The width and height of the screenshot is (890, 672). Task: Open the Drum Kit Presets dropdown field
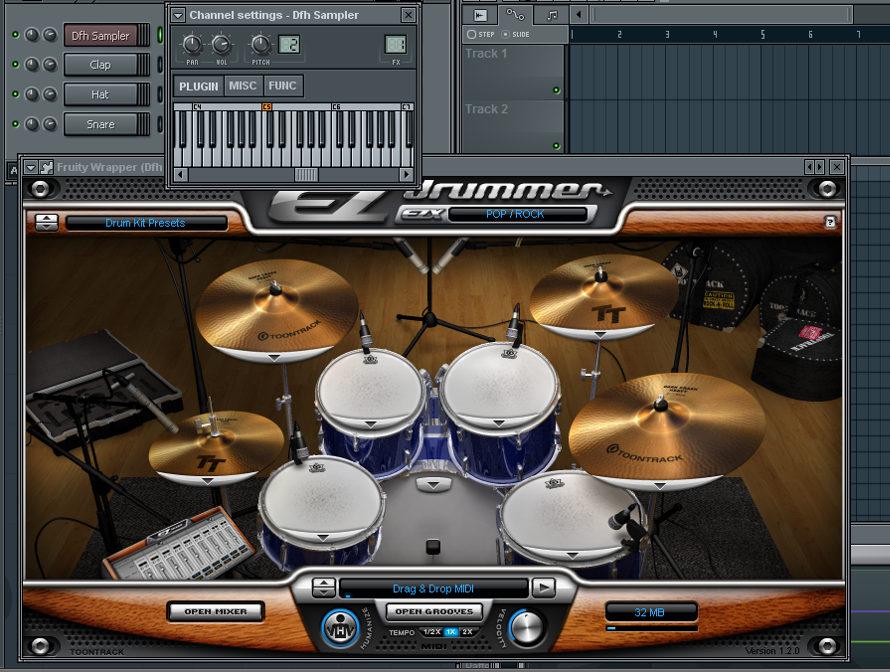(146, 223)
